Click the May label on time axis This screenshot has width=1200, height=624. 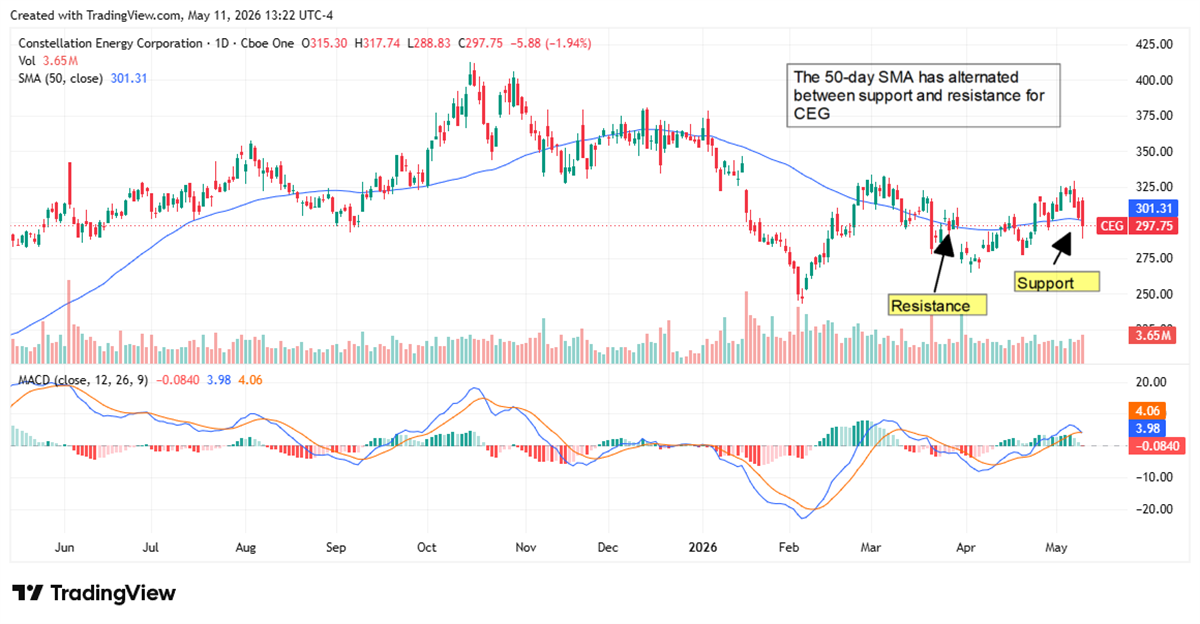[1057, 548]
